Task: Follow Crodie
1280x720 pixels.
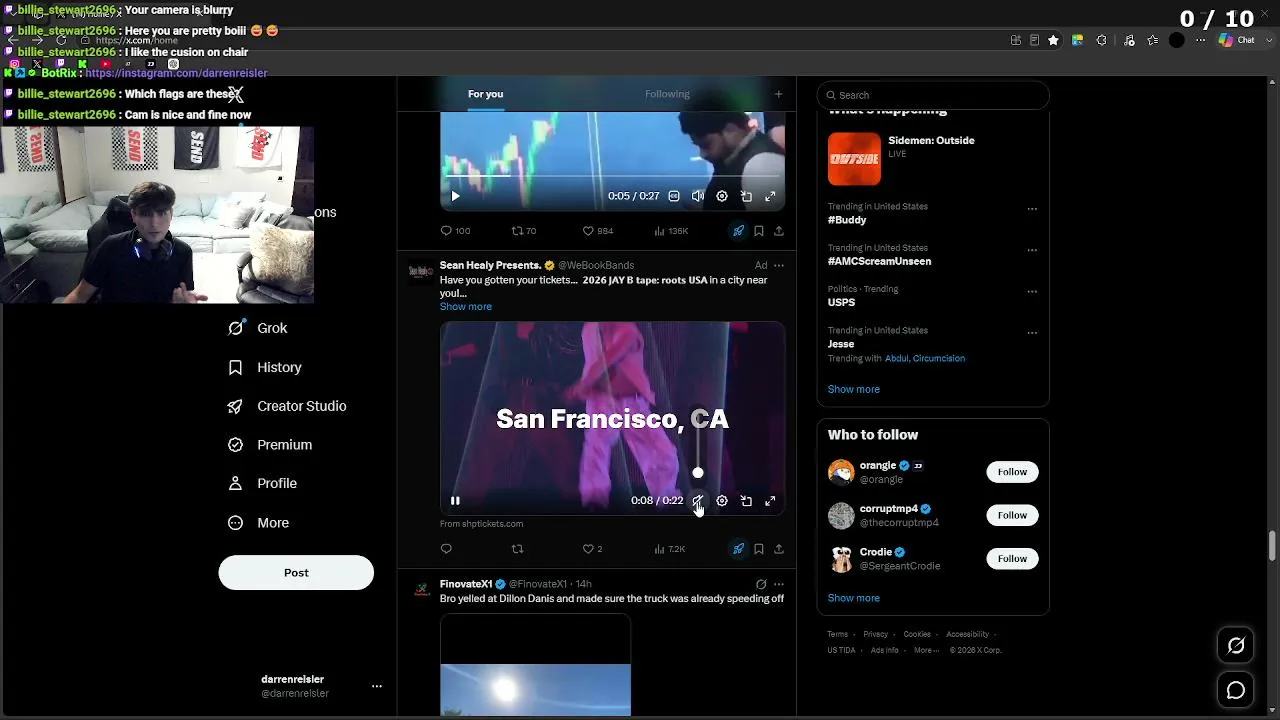Action: (1012, 558)
